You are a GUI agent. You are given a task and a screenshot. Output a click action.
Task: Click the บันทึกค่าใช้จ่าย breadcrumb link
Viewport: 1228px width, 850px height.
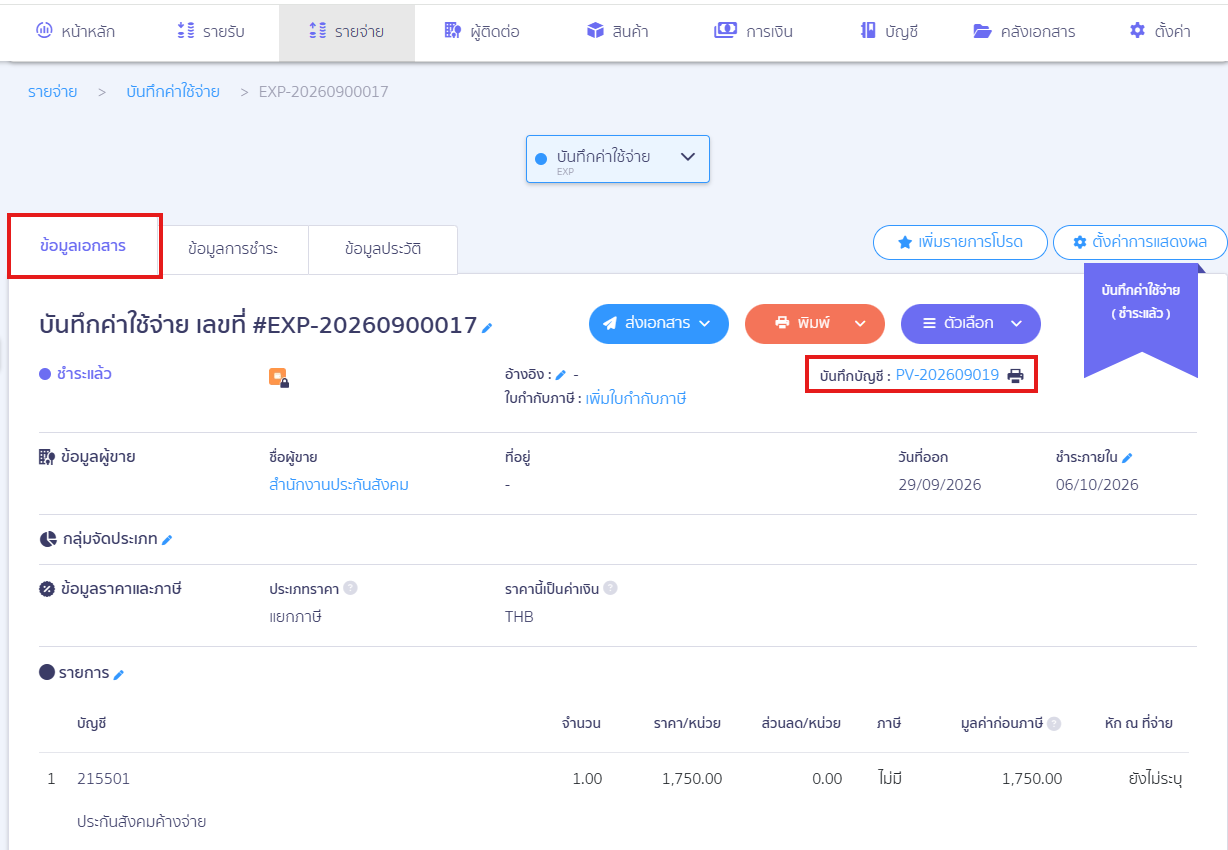click(x=173, y=92)
